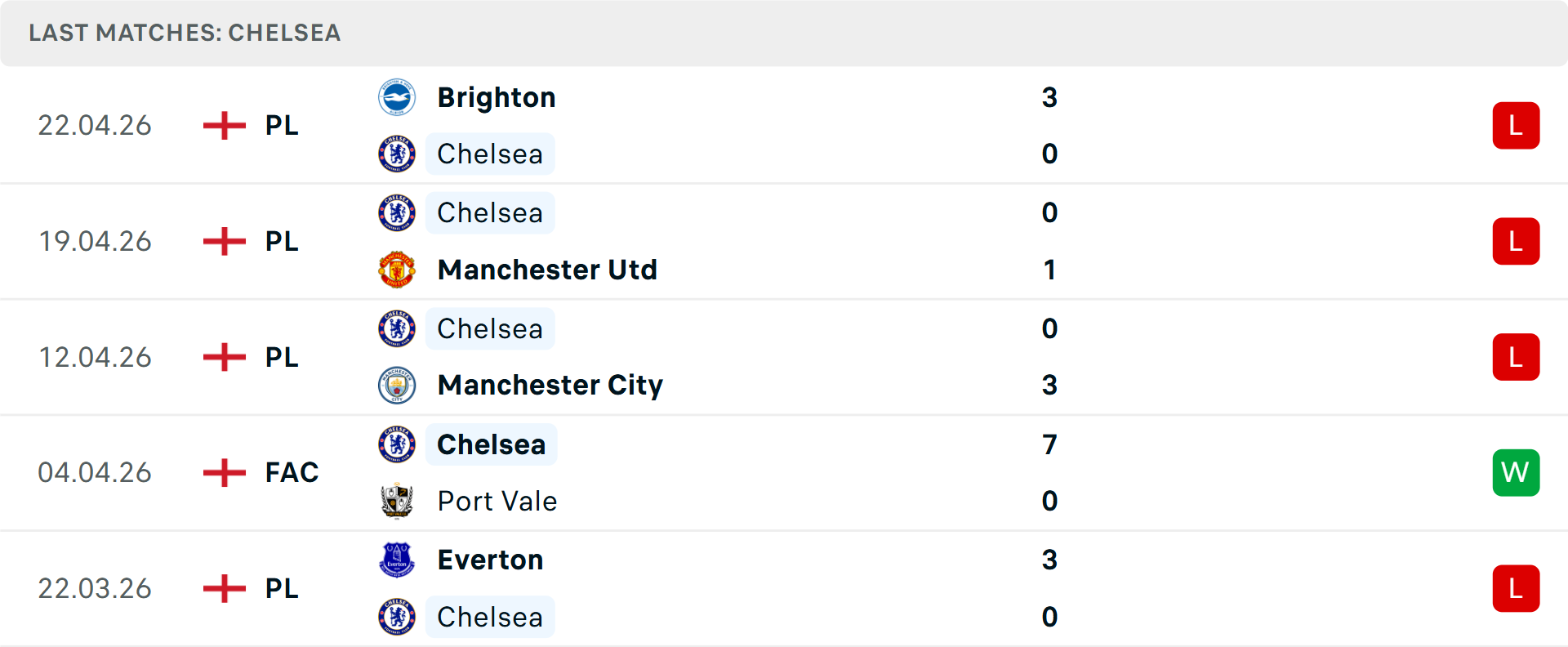Toggle the green W badge for Port Vale win
The height and width of the screenshot is (647, 1568).
1517,472
